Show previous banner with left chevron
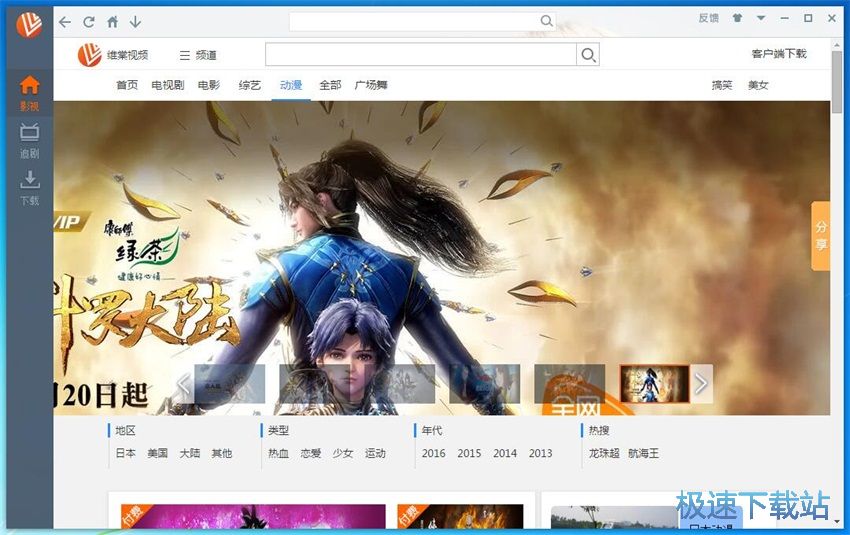 coord(184,384)
